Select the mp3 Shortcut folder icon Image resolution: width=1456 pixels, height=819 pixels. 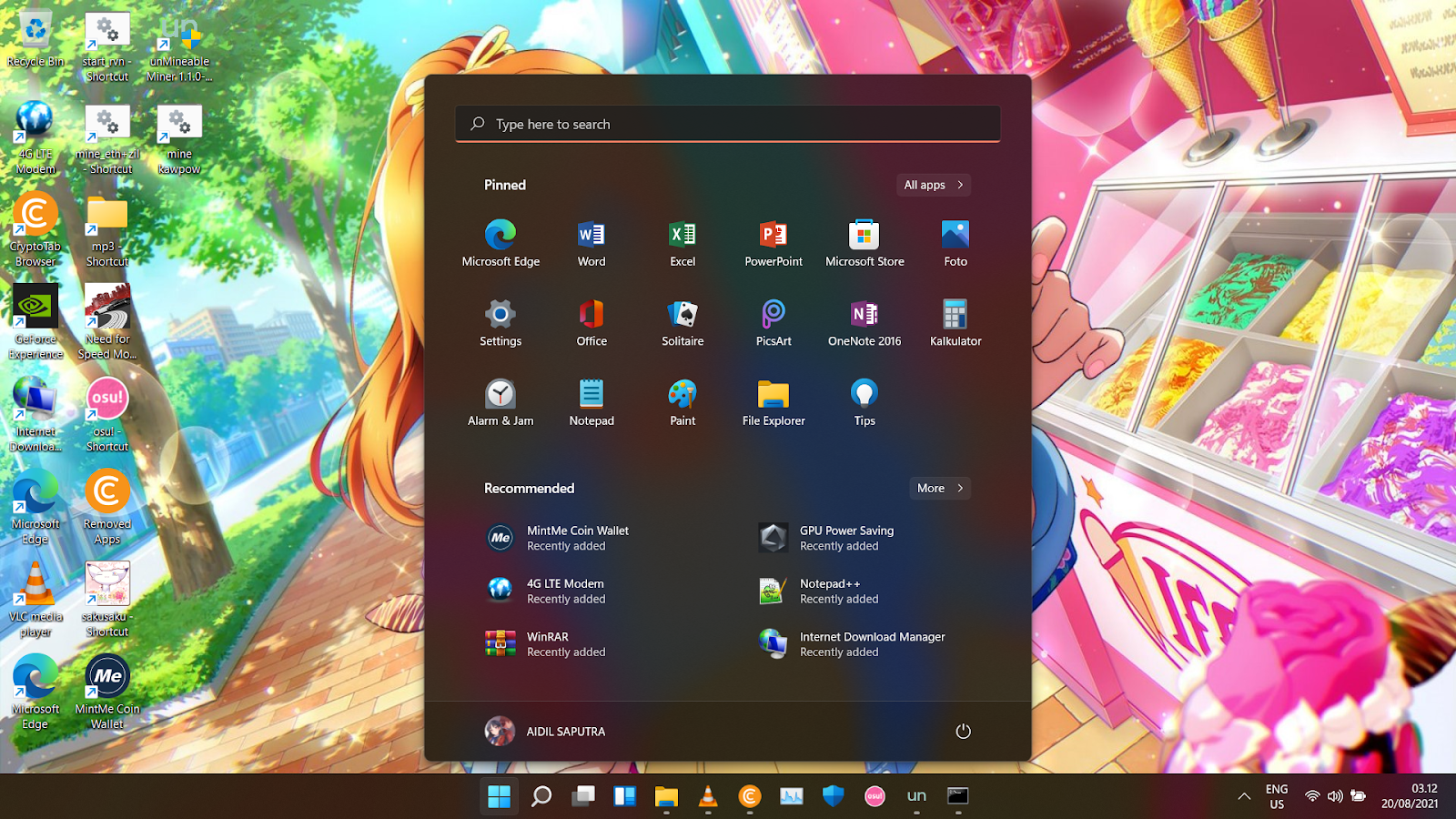click(x=107, y=230)
